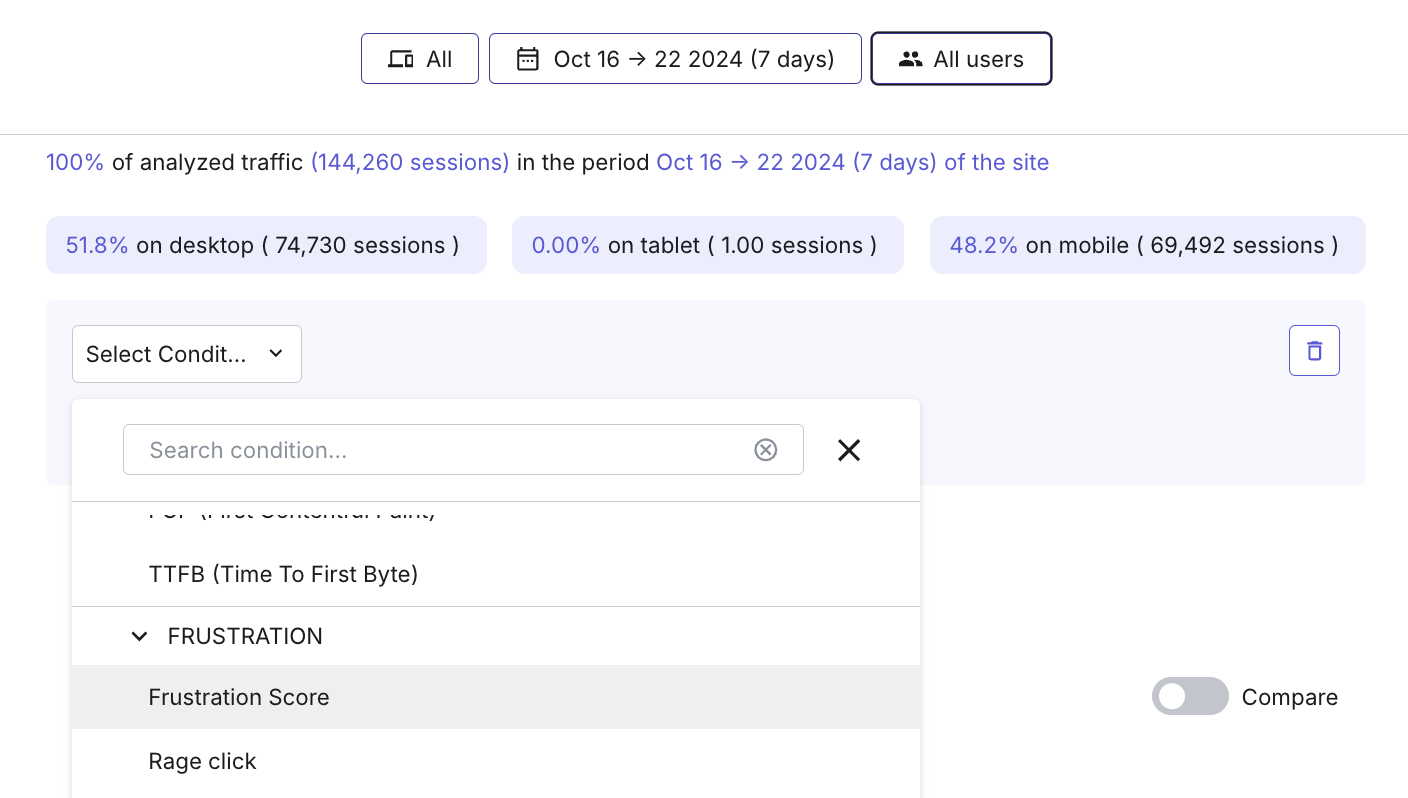Click the devices icon in All filter
1408x798 pixels.
401,59
